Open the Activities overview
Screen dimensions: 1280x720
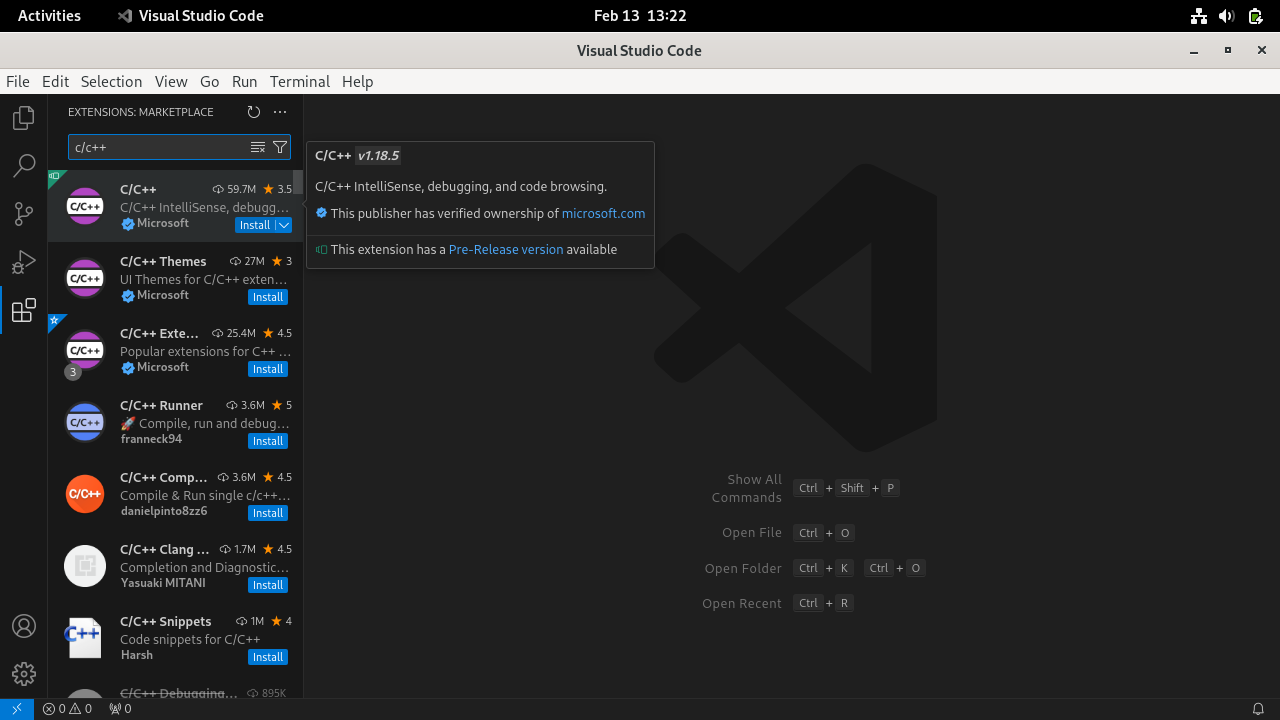point(49,15)
